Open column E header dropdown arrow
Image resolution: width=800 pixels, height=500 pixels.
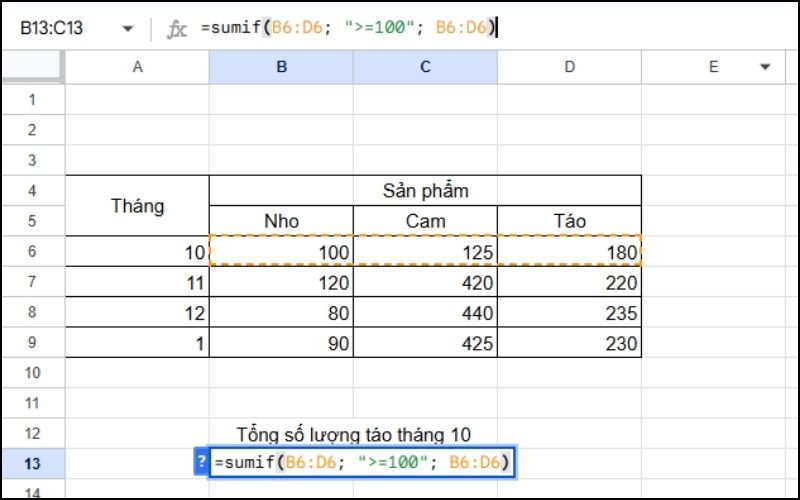tap(766, 67)
